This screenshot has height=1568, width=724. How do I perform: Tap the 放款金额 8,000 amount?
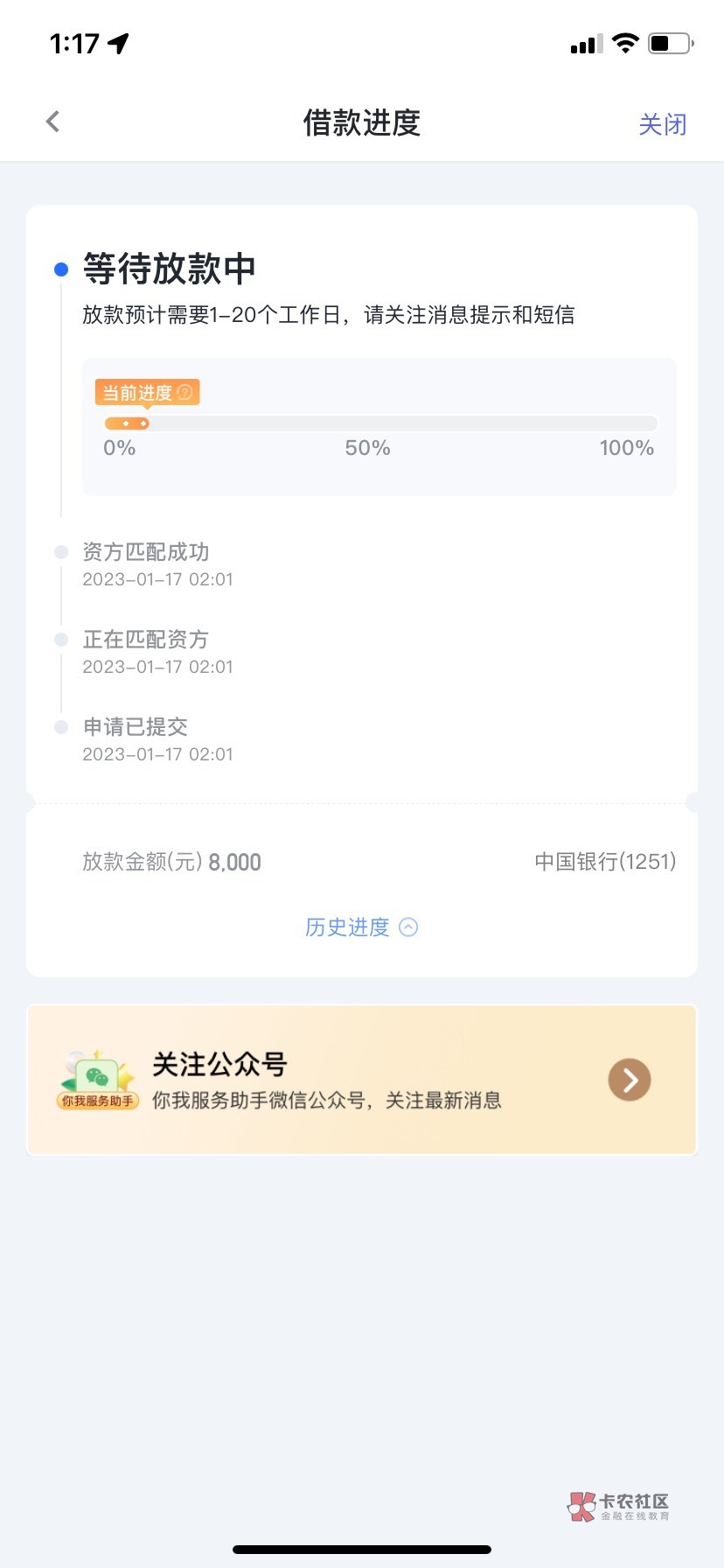(234, 863)
